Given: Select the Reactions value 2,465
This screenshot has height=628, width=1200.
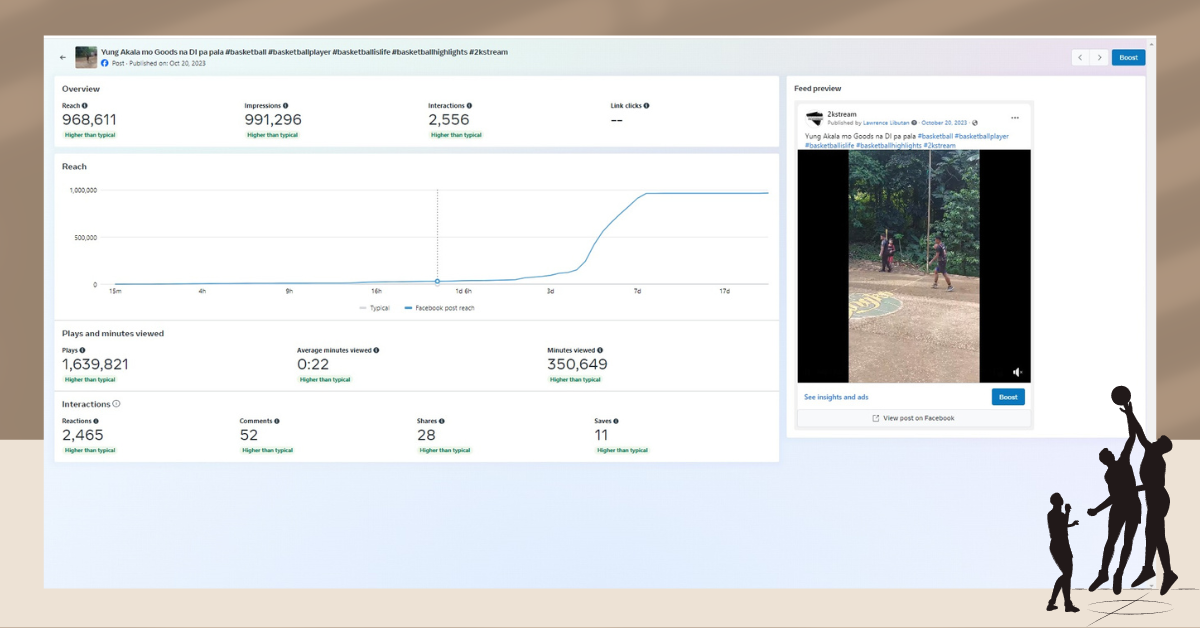Looking at the screenshot, I should click(83, 435).
